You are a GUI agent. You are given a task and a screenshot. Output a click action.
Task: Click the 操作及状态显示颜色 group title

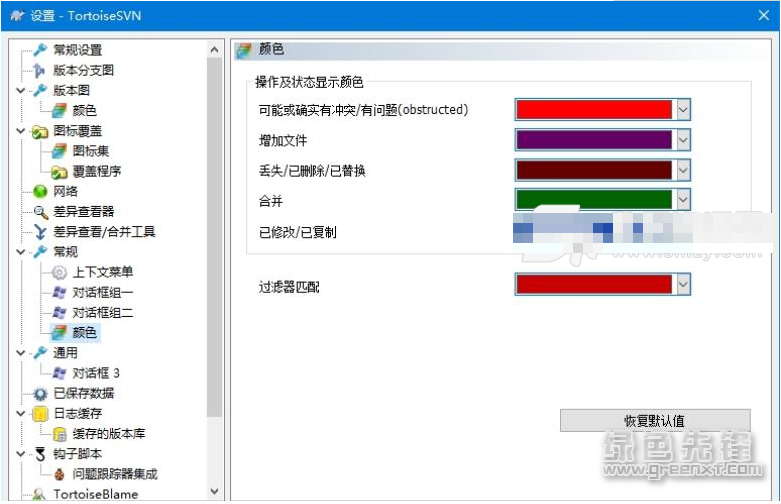[x=309, y=82]
